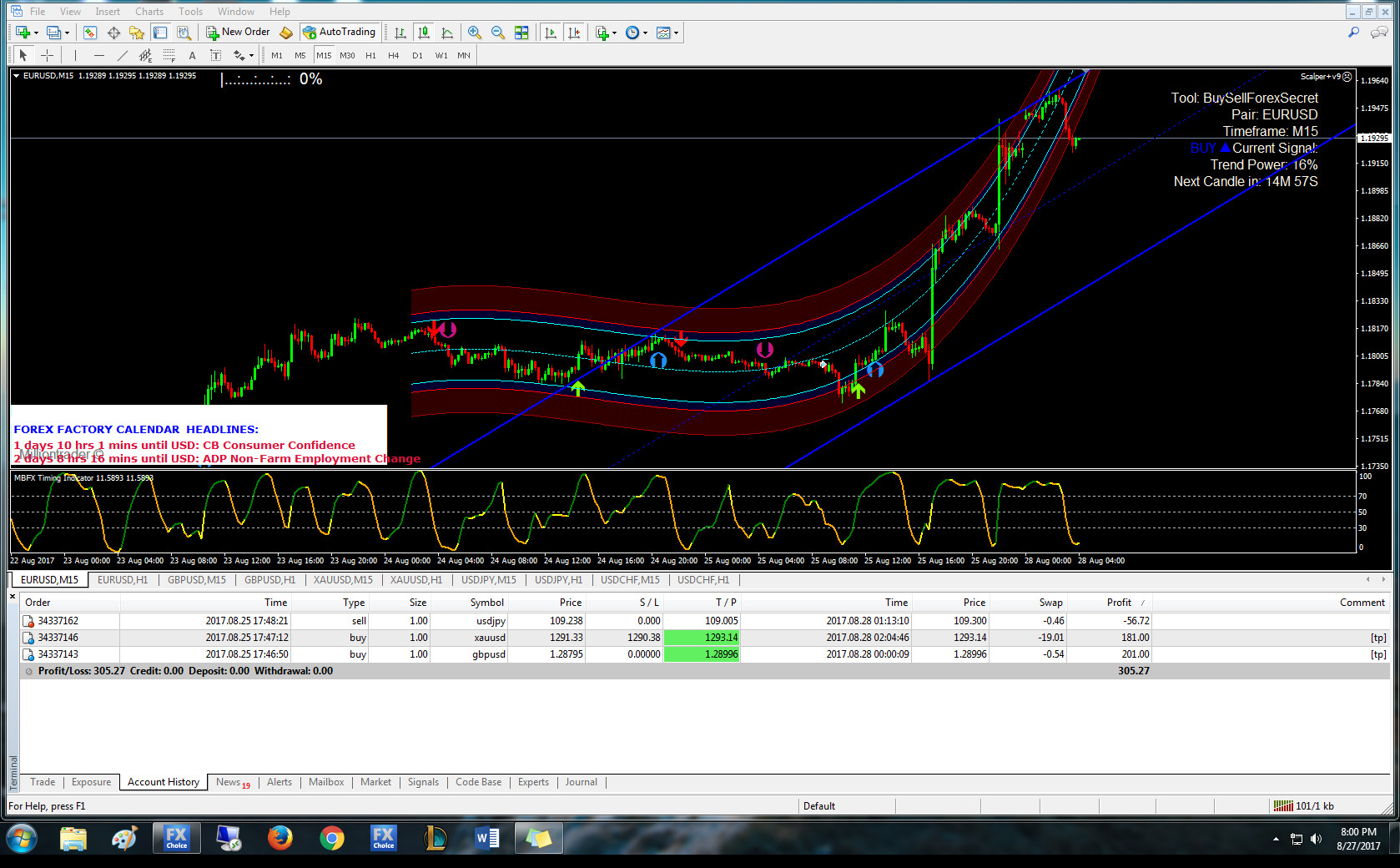Screen dimensions: 1400x868
Task: Open the File menu
Action: 38,12
